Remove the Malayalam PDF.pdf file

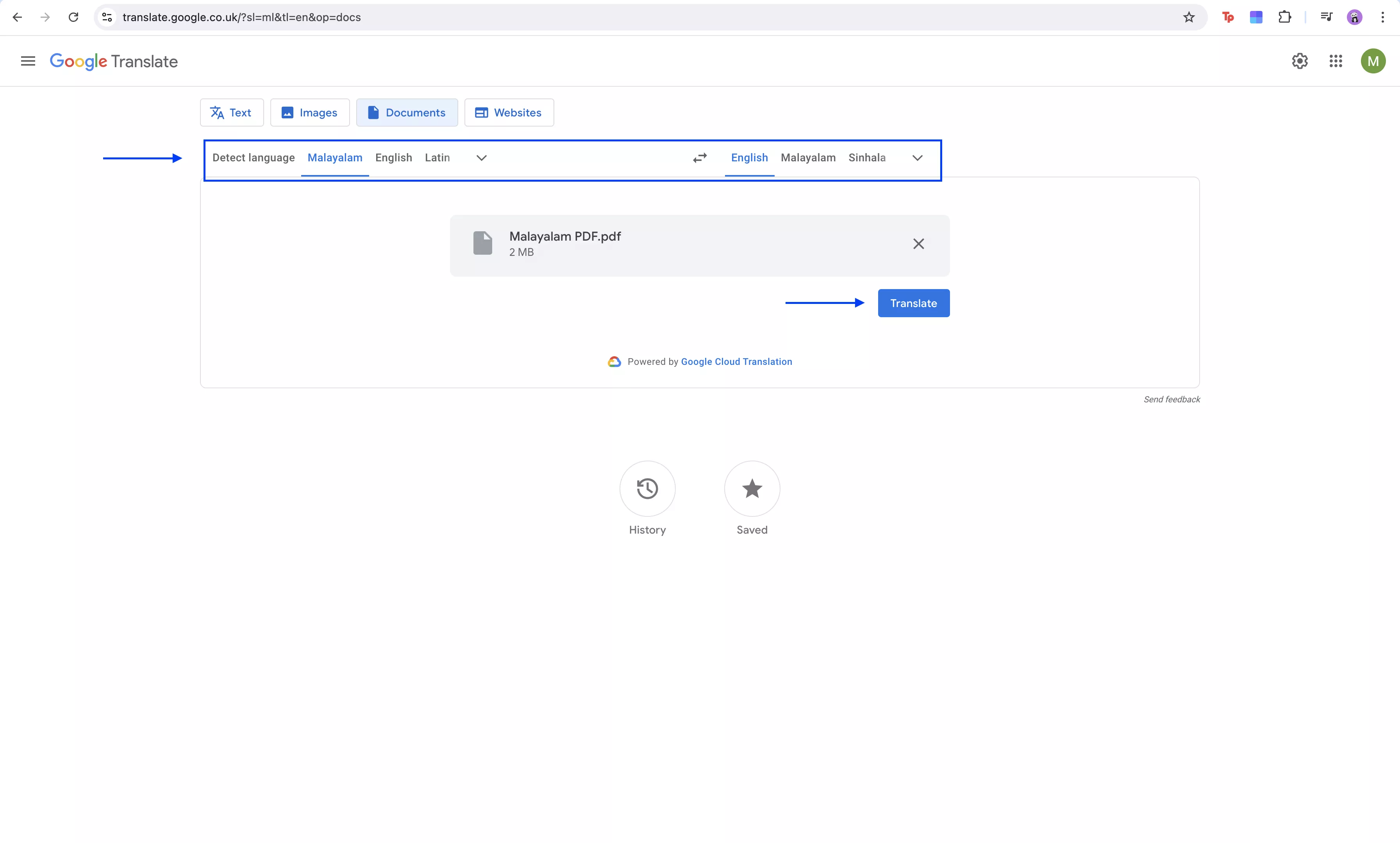coord(918,244)
